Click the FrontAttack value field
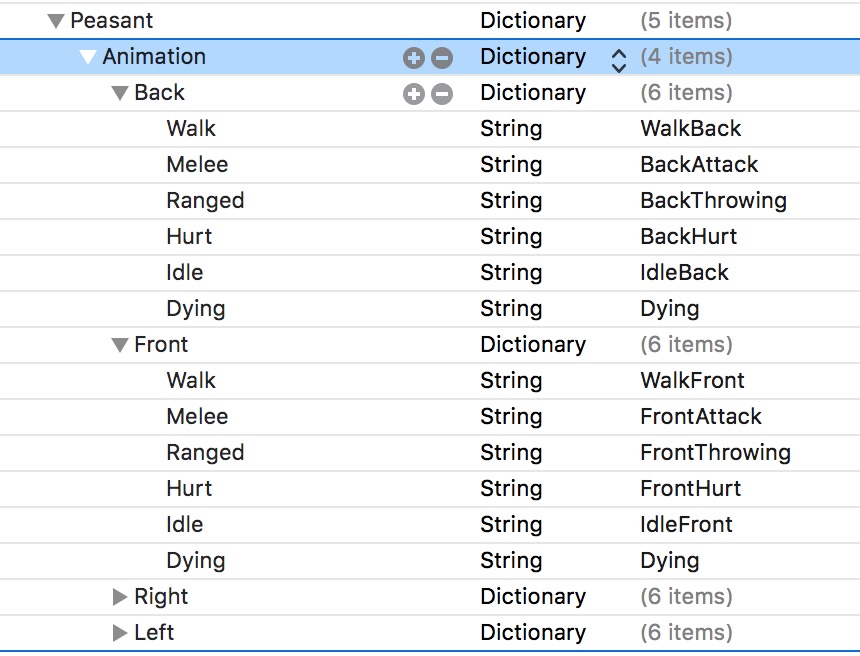 [x=700, y=417]
